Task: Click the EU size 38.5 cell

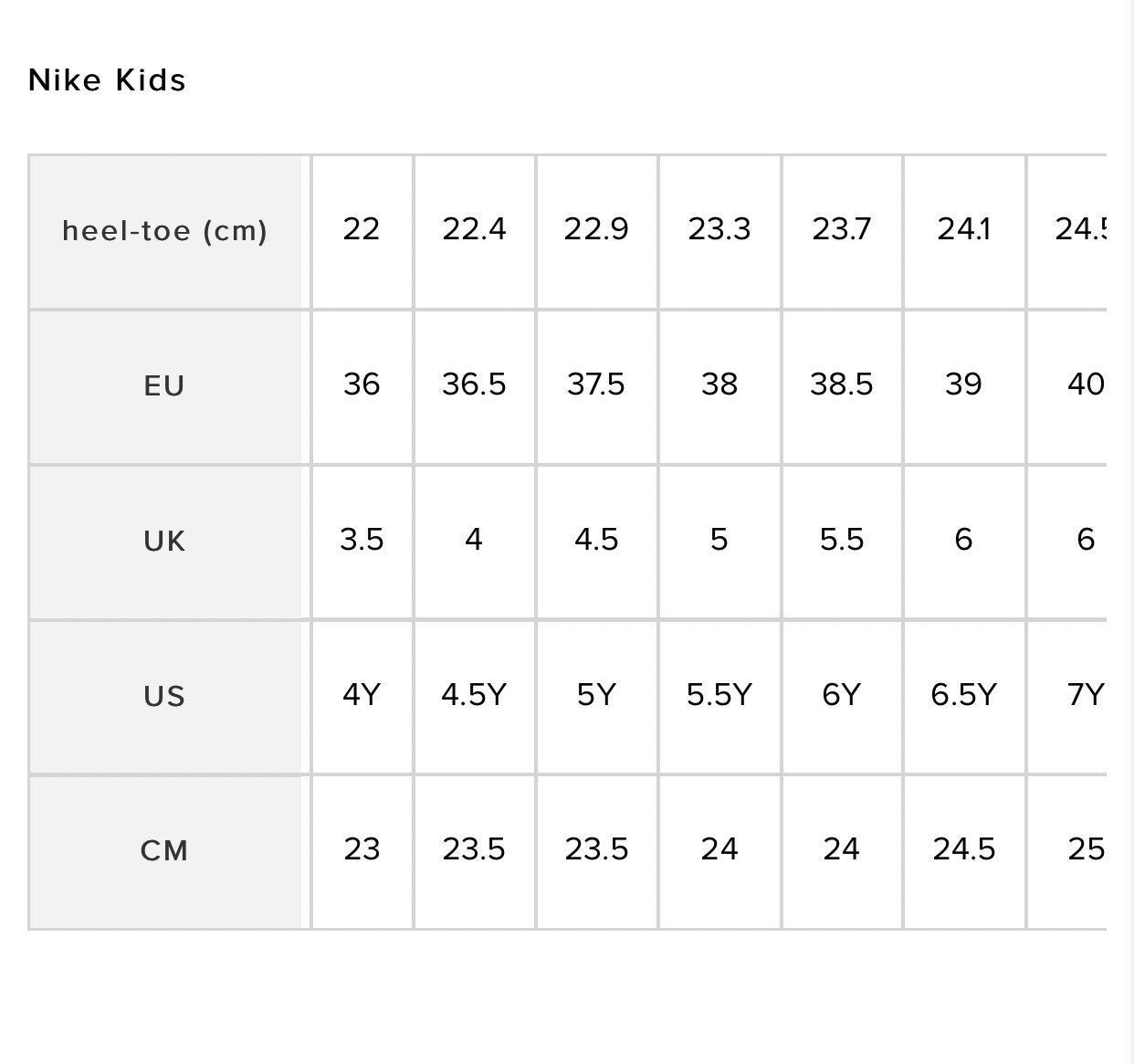Action: 842,387
